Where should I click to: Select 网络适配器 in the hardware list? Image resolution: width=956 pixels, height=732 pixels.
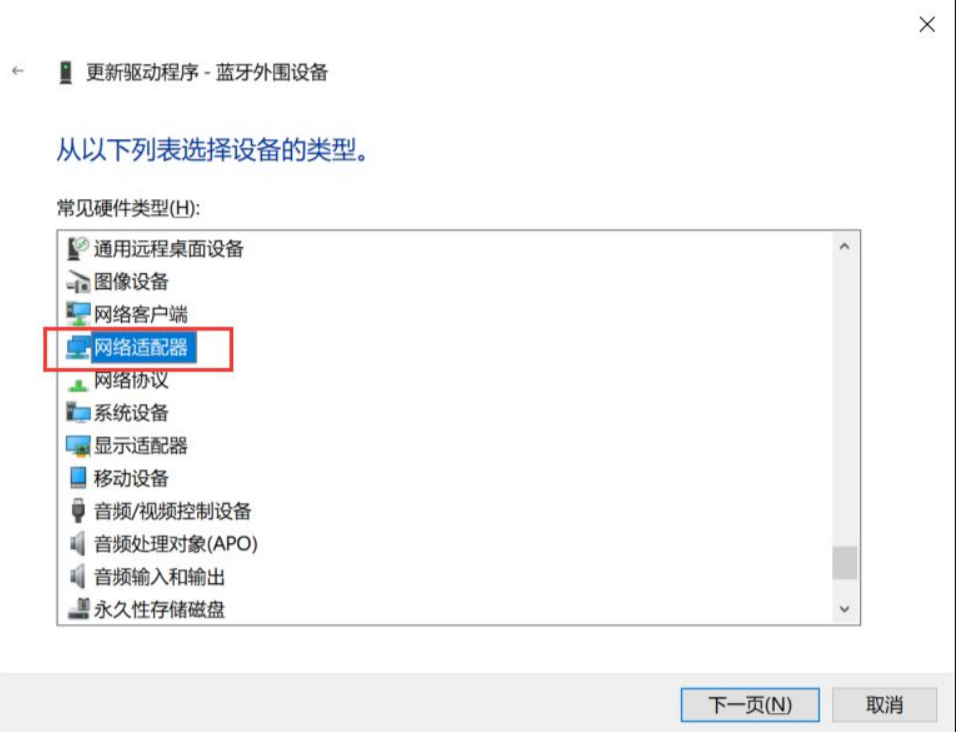[x=141, y=347]
